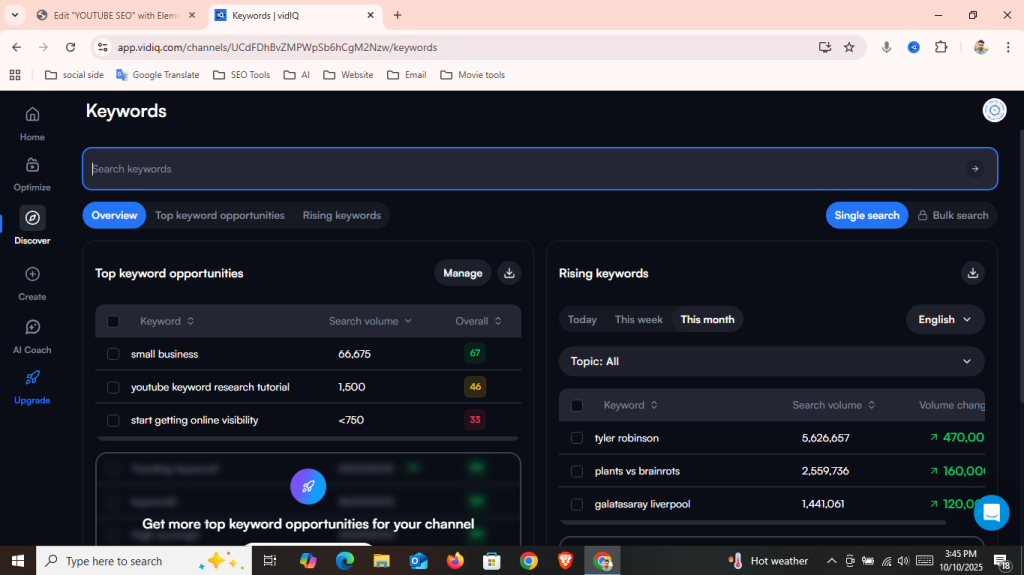The image size is (1024, 575).
Task: Click the Upgrade rocket icon
Action: coord(32,378)
